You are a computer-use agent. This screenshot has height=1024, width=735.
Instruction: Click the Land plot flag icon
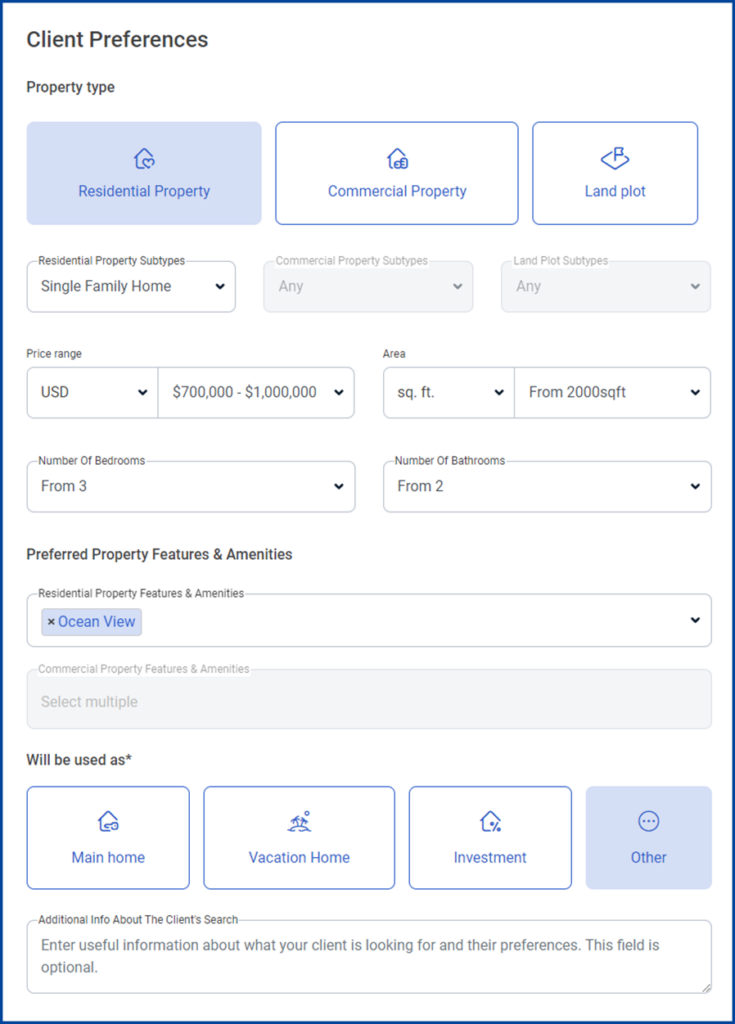615,158
